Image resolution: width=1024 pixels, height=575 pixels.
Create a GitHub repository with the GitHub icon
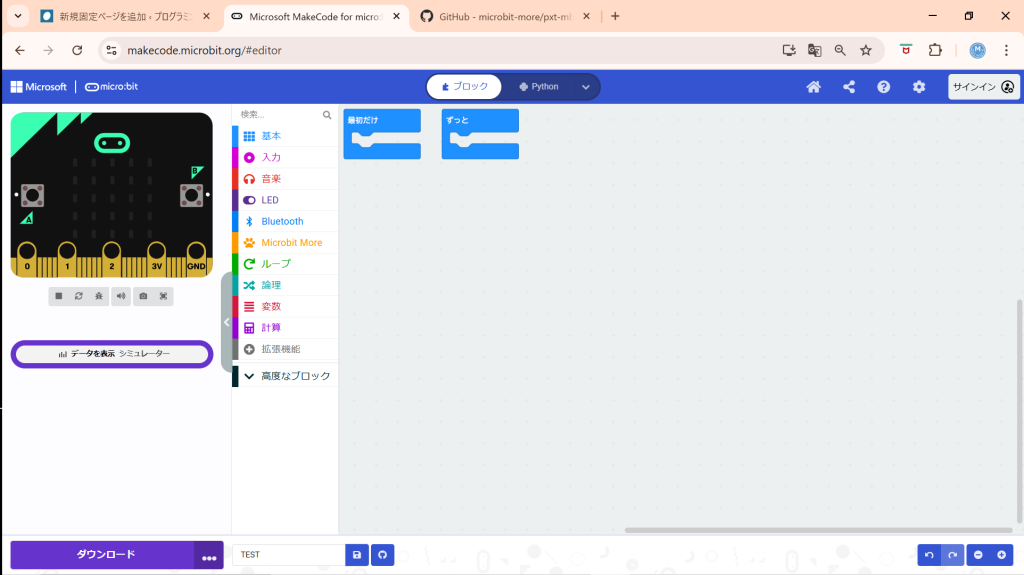coord(382,555)
